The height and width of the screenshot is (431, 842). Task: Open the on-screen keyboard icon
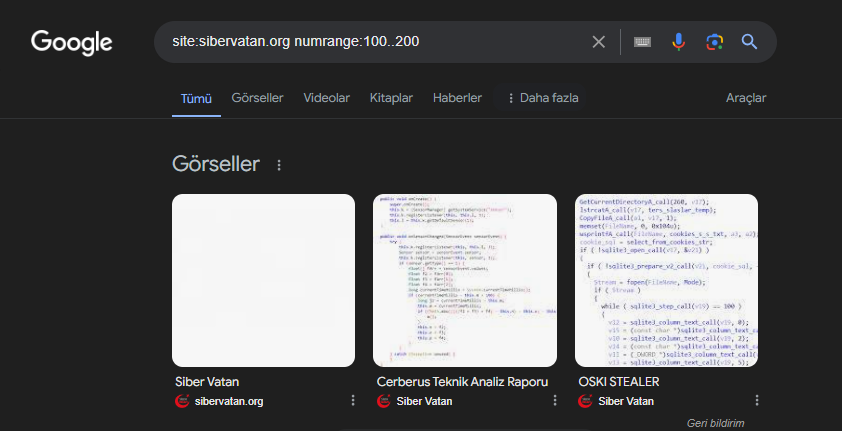coord(643,42)
